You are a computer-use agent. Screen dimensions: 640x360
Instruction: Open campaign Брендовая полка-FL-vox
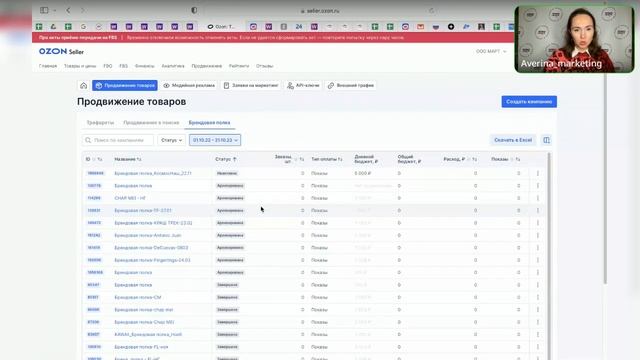pos(141,347)
